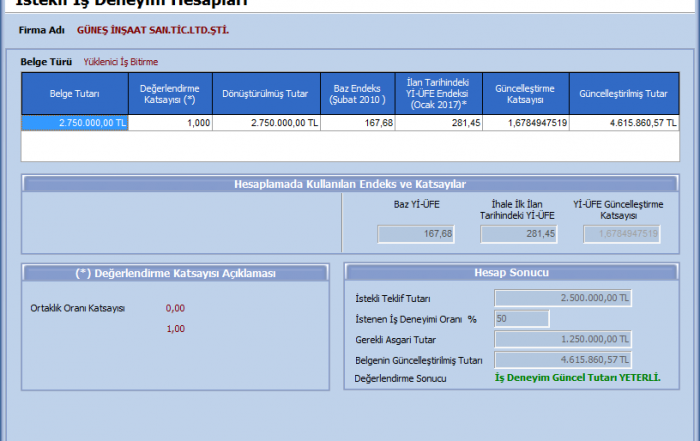The height and width of the screenshot is (441, 700).
Task: Select the highlighted Belge Tutarı cell in the table
Action: [75, 123]
